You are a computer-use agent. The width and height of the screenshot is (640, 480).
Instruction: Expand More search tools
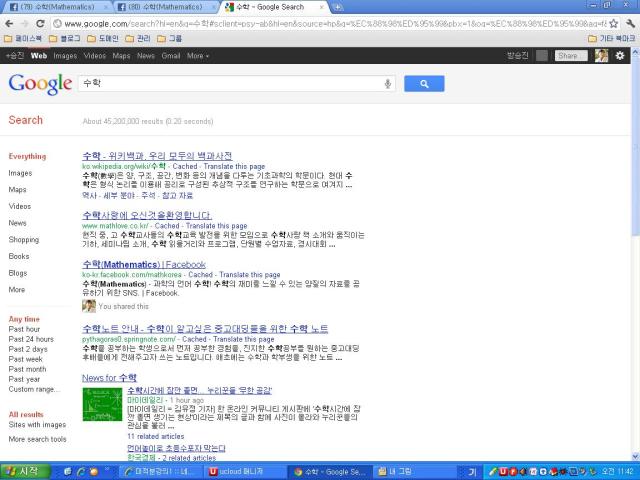tap(38, 439)
